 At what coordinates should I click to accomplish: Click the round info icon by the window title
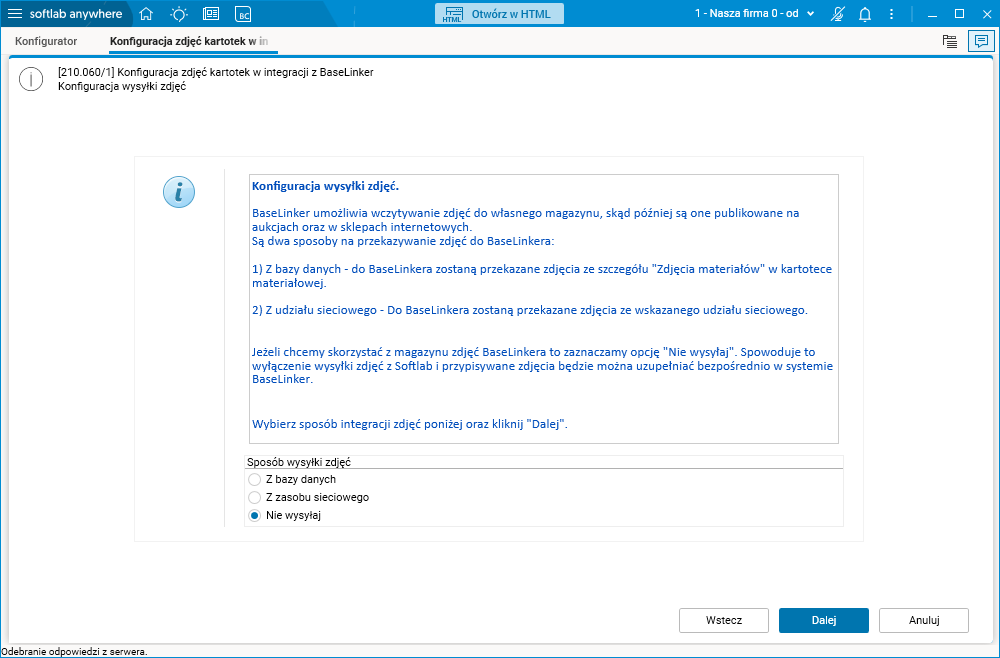(x=31, y=79)
